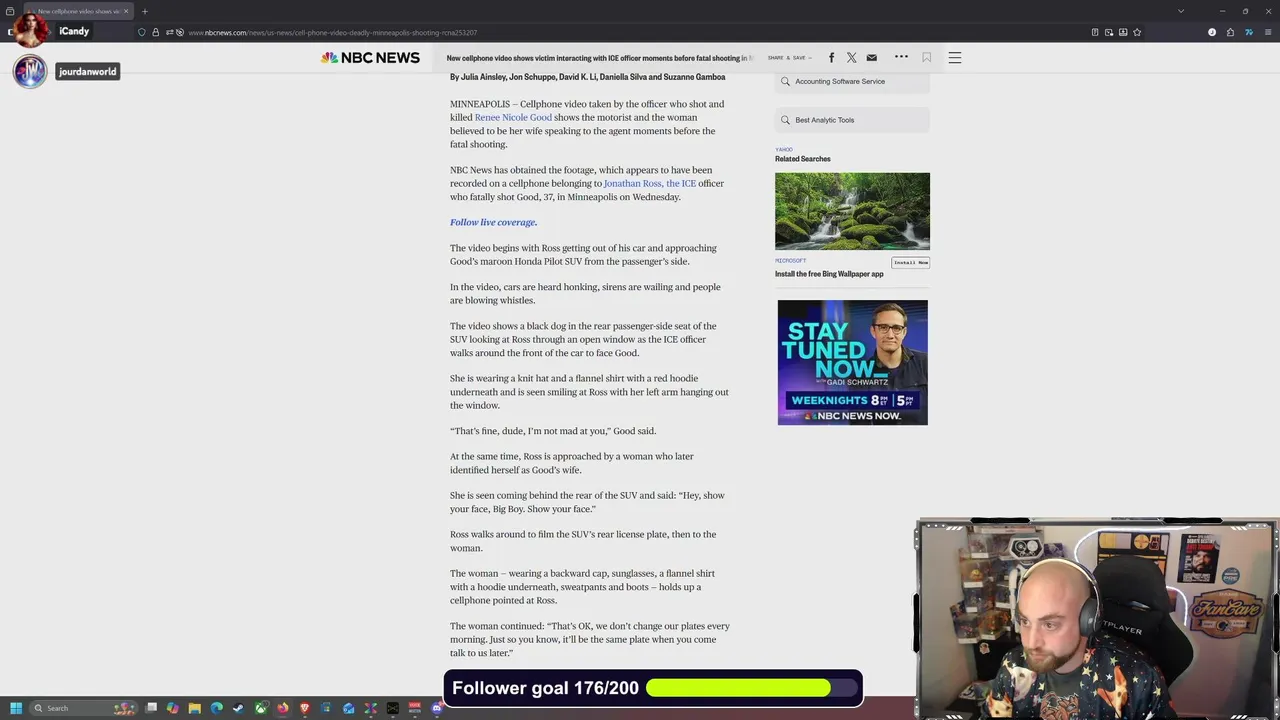Open the reader view icon in address bar
This screenshot has height=720, width=1280.
tap(1095, 32)
